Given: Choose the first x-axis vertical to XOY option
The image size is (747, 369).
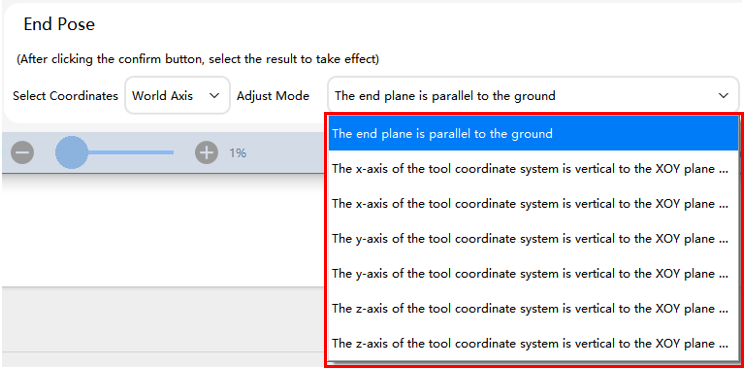Looking at the screenshot, I should pyautogui.click(x=533, y=169).
